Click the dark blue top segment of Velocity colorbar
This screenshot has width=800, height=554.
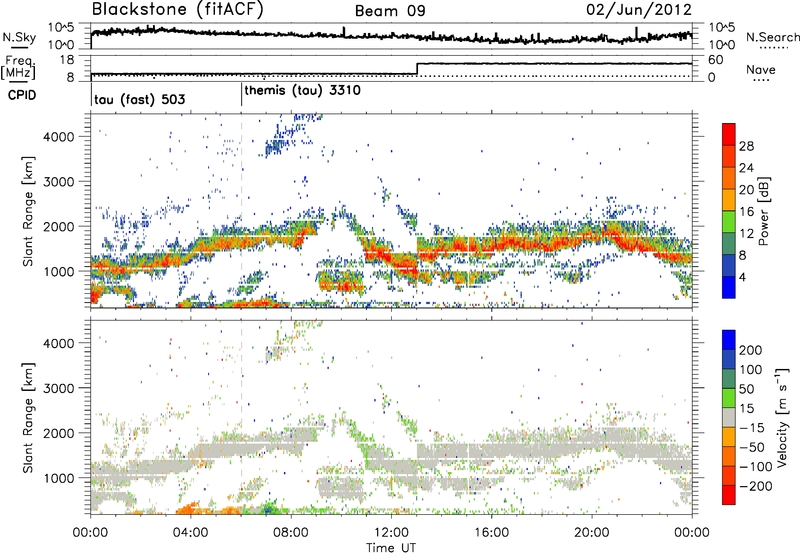[729, 340]
